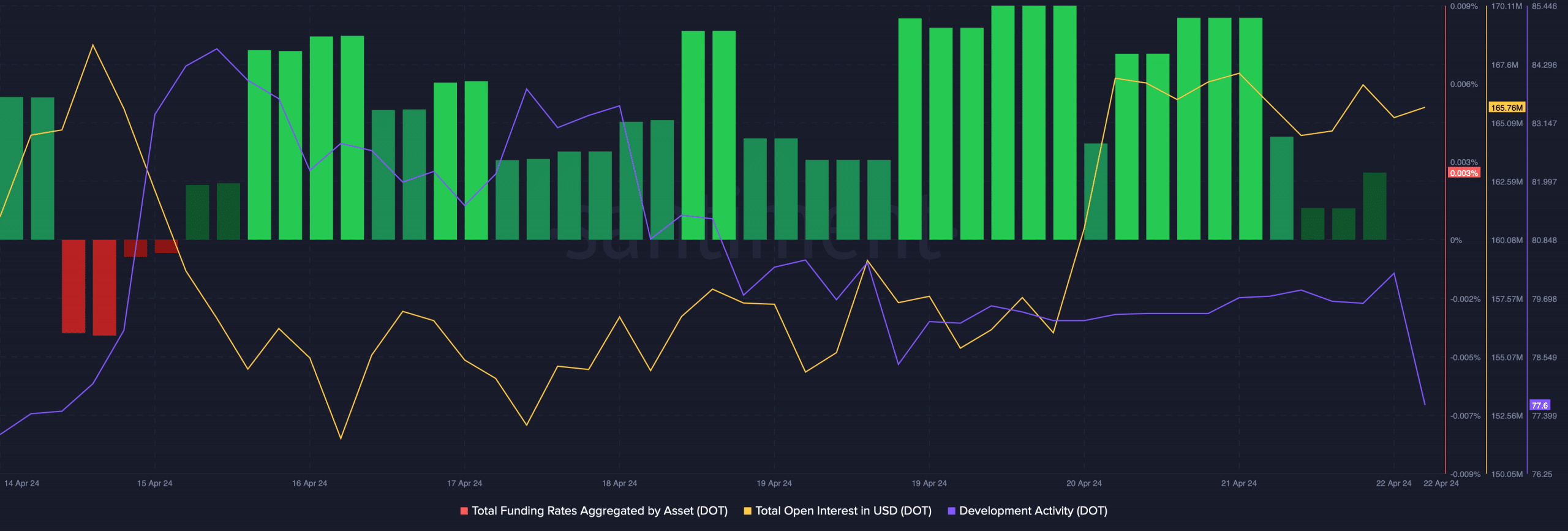The height and width of the screenshot is (531, 1568).
Task: Click the 157.57M axis value
Action: tap(1507, 299)
